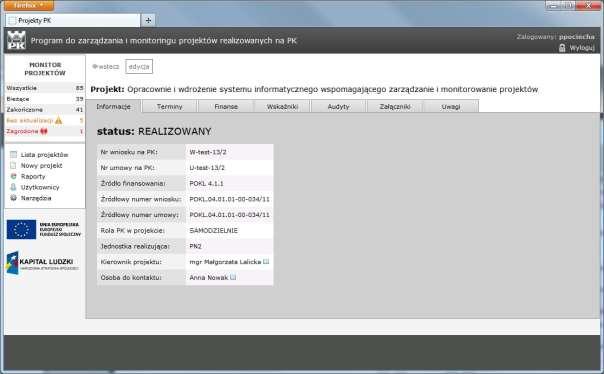Click the value SAMODZIELNIE
This screenshot has height=374, width=604.
(x=213, y=230)
